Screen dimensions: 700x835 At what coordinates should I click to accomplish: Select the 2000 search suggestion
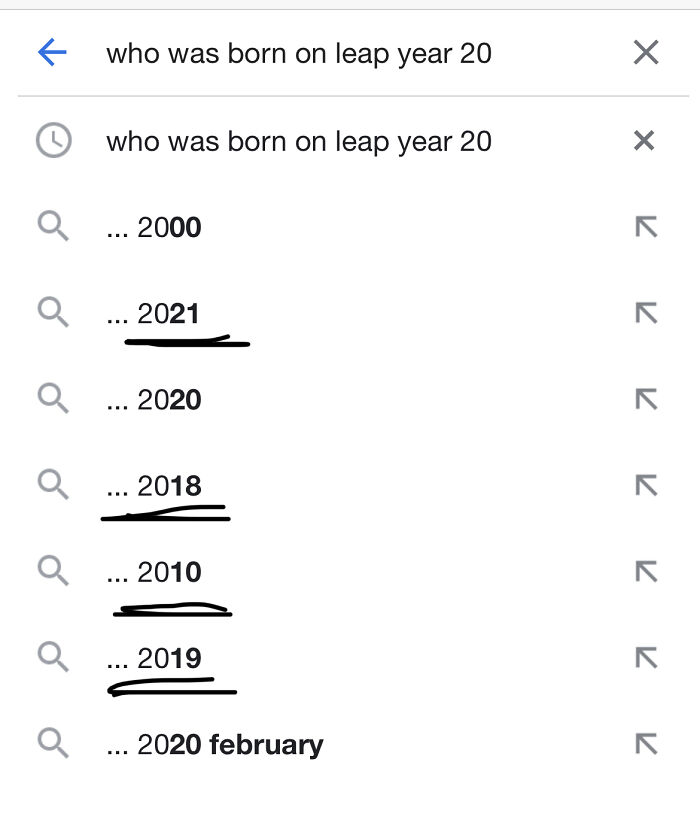pyautogui.click(x=155, y=227)
